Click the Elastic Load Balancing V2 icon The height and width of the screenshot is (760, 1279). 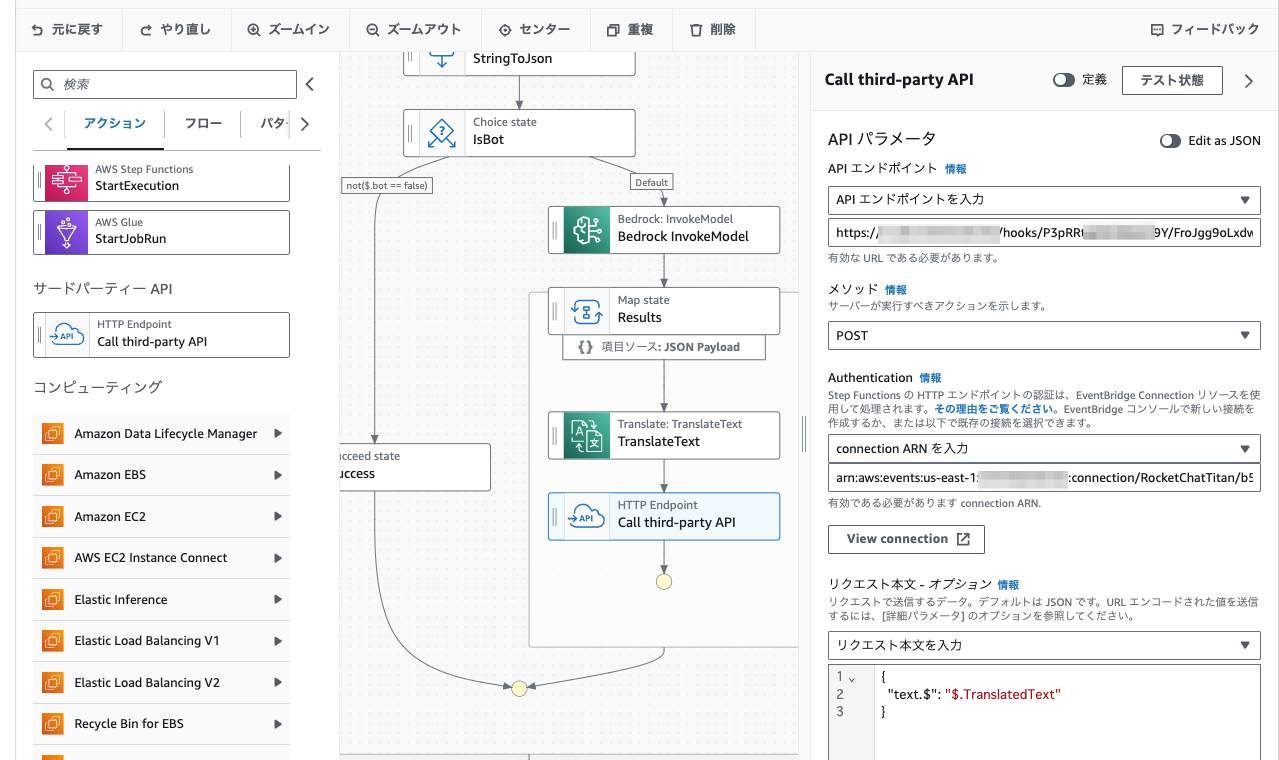(53, 683)
